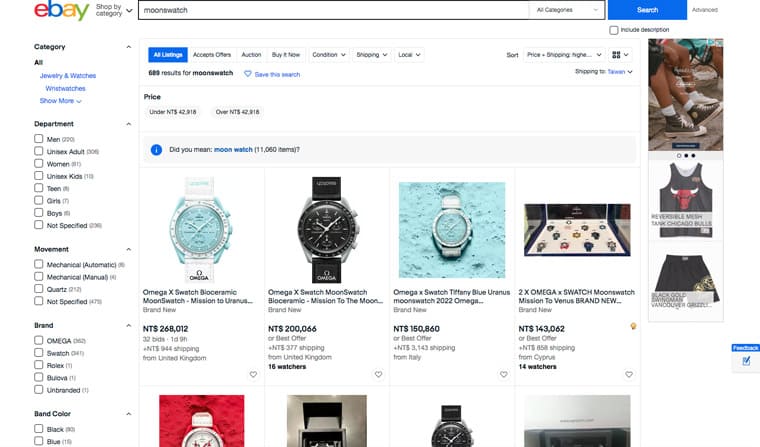Screen dimensions: 760x447
Task: Watchlist the Tiffany Blue Uranus listing
Action: 503,374
